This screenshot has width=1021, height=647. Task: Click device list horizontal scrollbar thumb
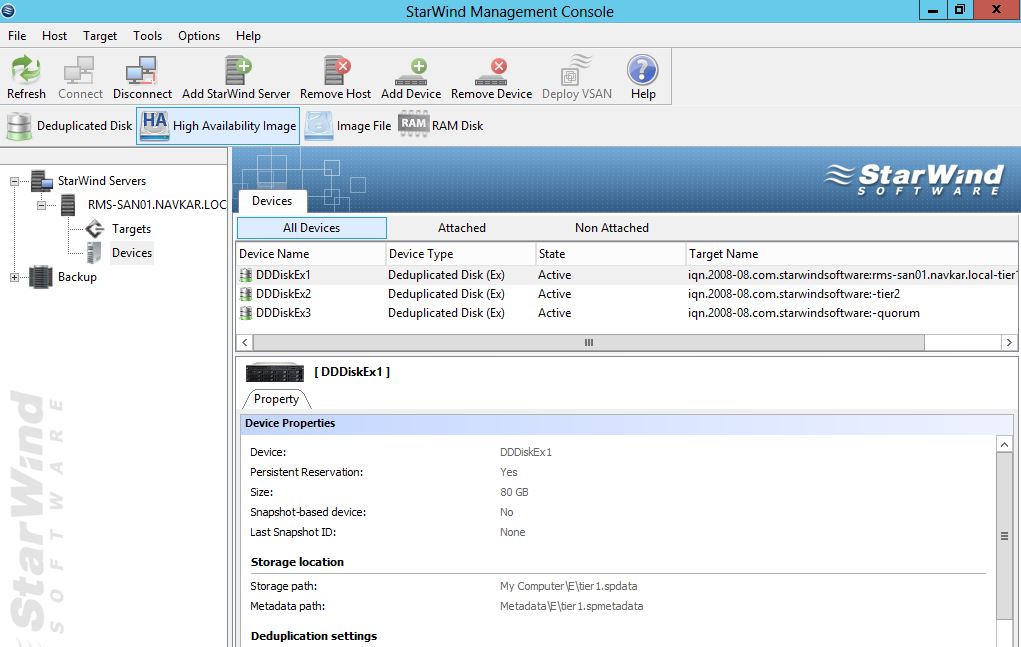pyautogui.click(x=589, y=342)
